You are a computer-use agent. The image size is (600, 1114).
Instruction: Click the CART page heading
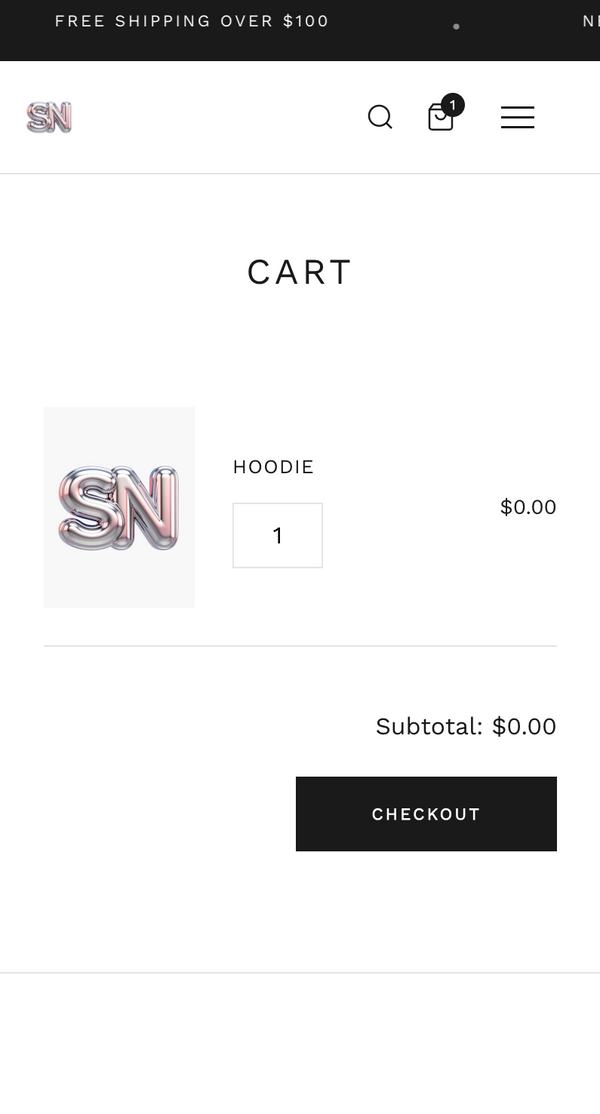tap(299, 271)
